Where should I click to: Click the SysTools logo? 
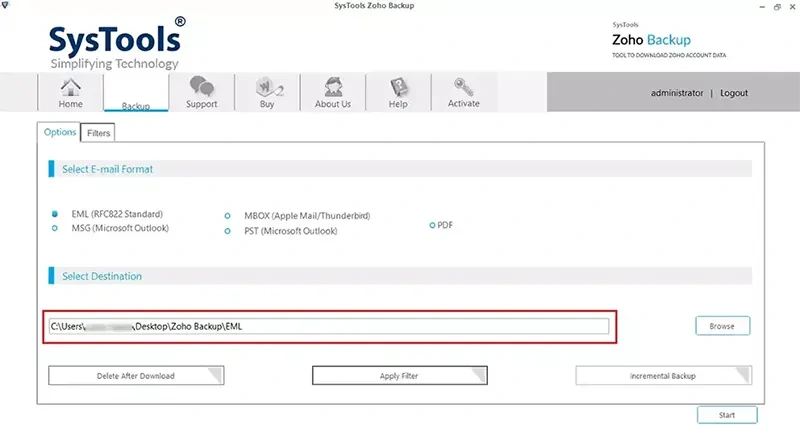(117, 43)
